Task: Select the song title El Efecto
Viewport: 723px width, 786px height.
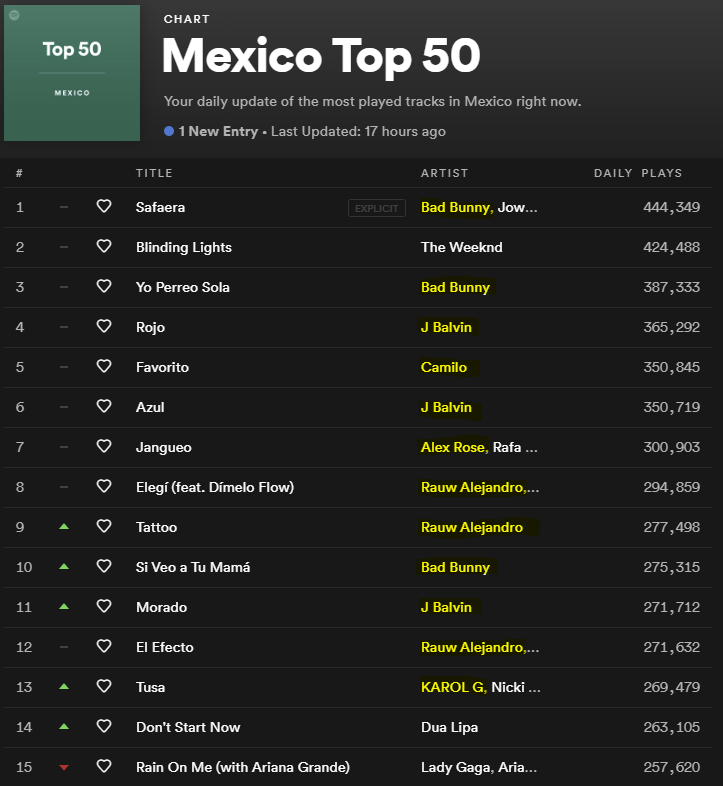Action: pos(164,647)
